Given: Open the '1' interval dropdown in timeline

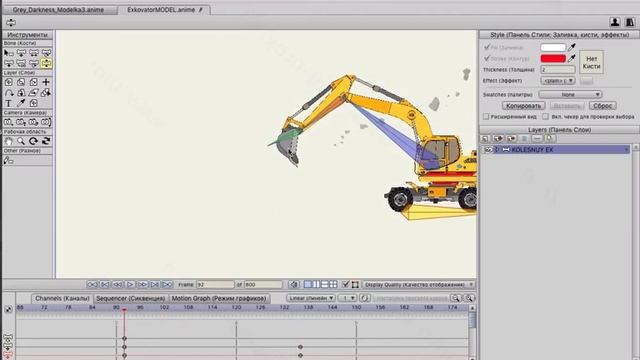Looking at the screenshot, I should [347, 298].
